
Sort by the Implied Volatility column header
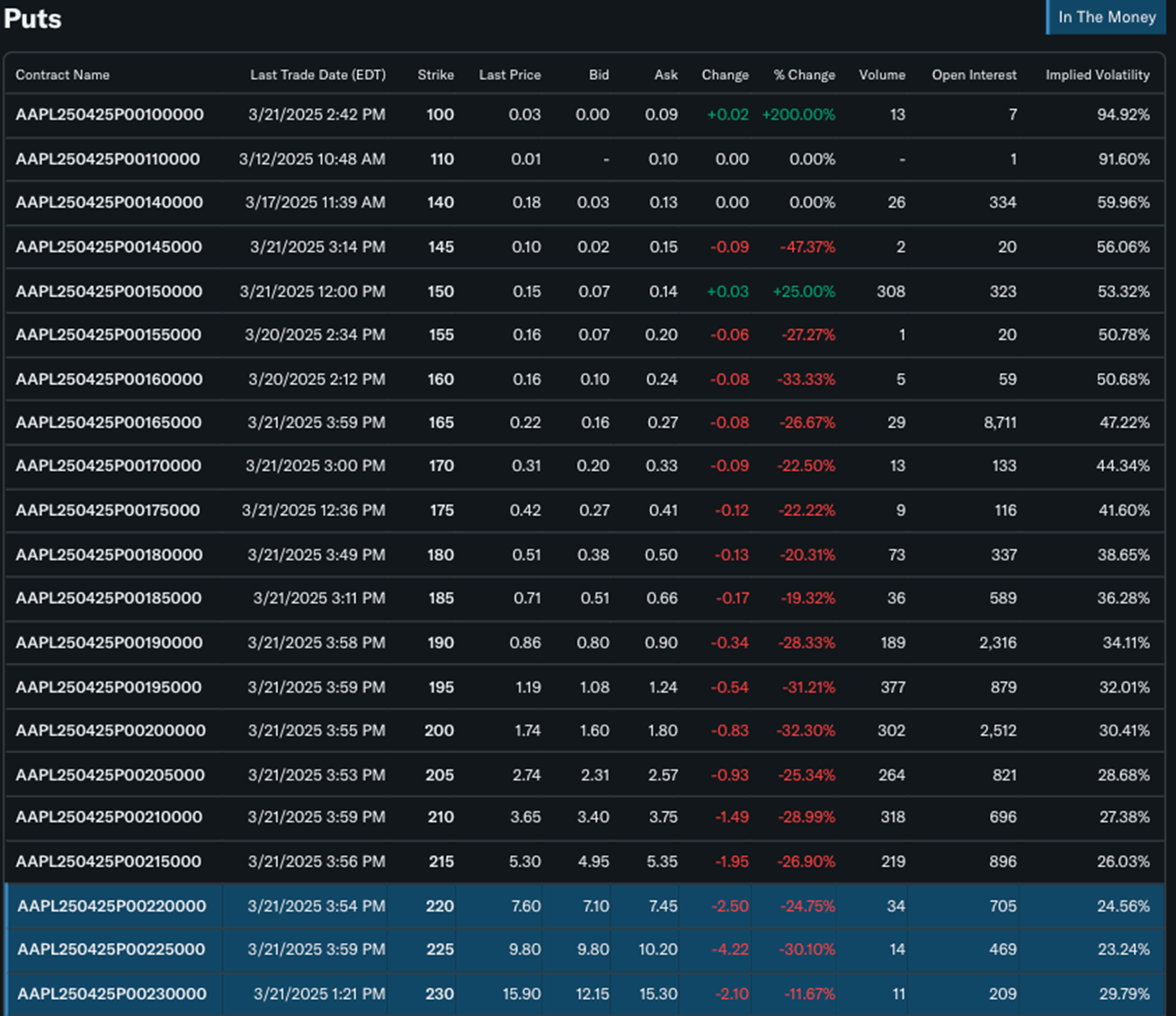(1097, 75)
